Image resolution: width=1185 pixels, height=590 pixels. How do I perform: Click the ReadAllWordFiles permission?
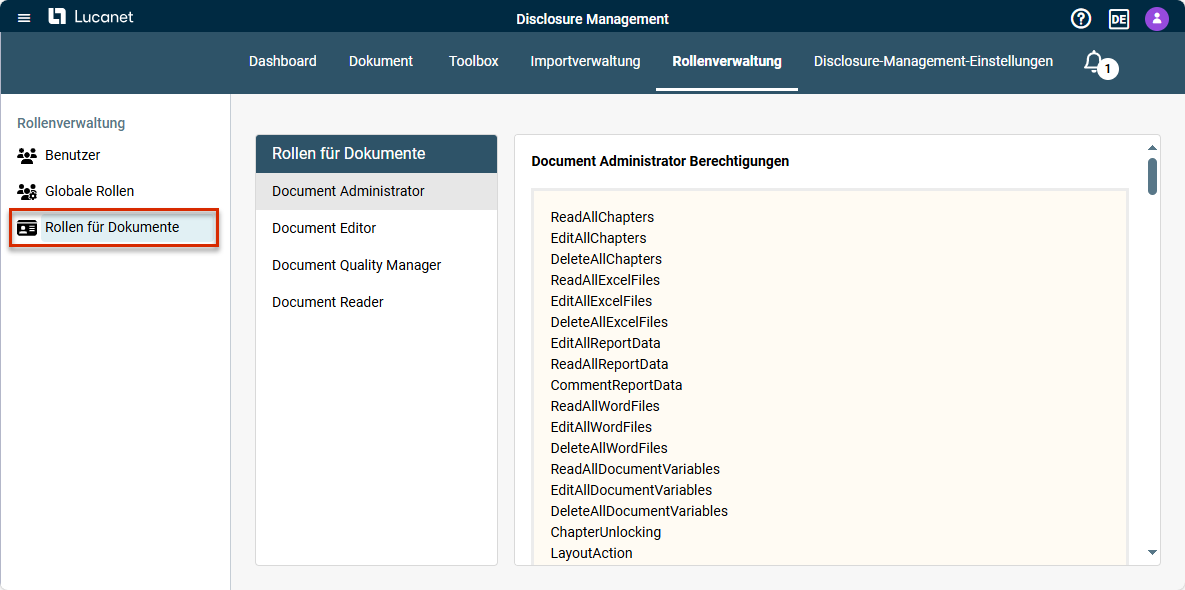[x=605, y=406]
